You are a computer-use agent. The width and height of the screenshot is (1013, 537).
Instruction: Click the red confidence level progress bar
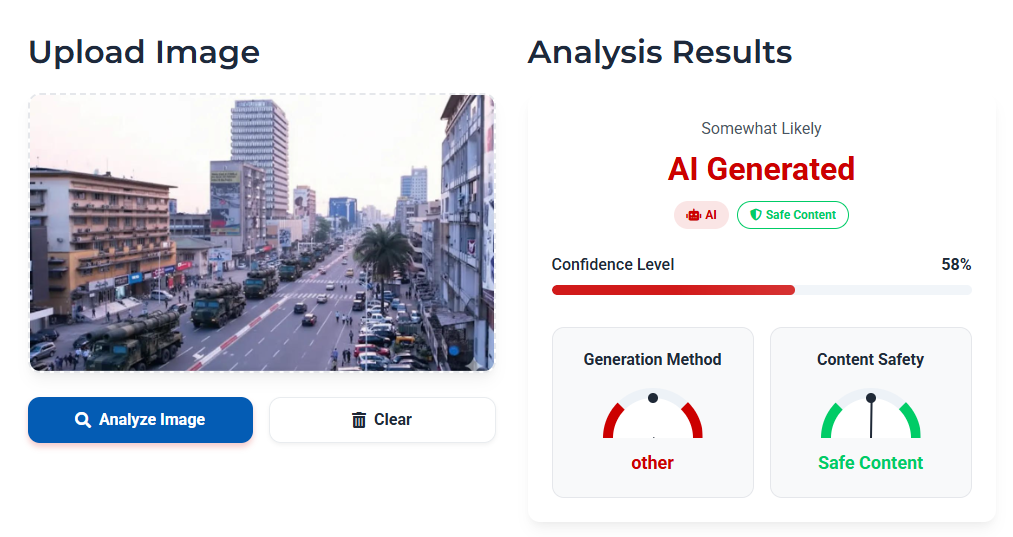pos(673,290)
